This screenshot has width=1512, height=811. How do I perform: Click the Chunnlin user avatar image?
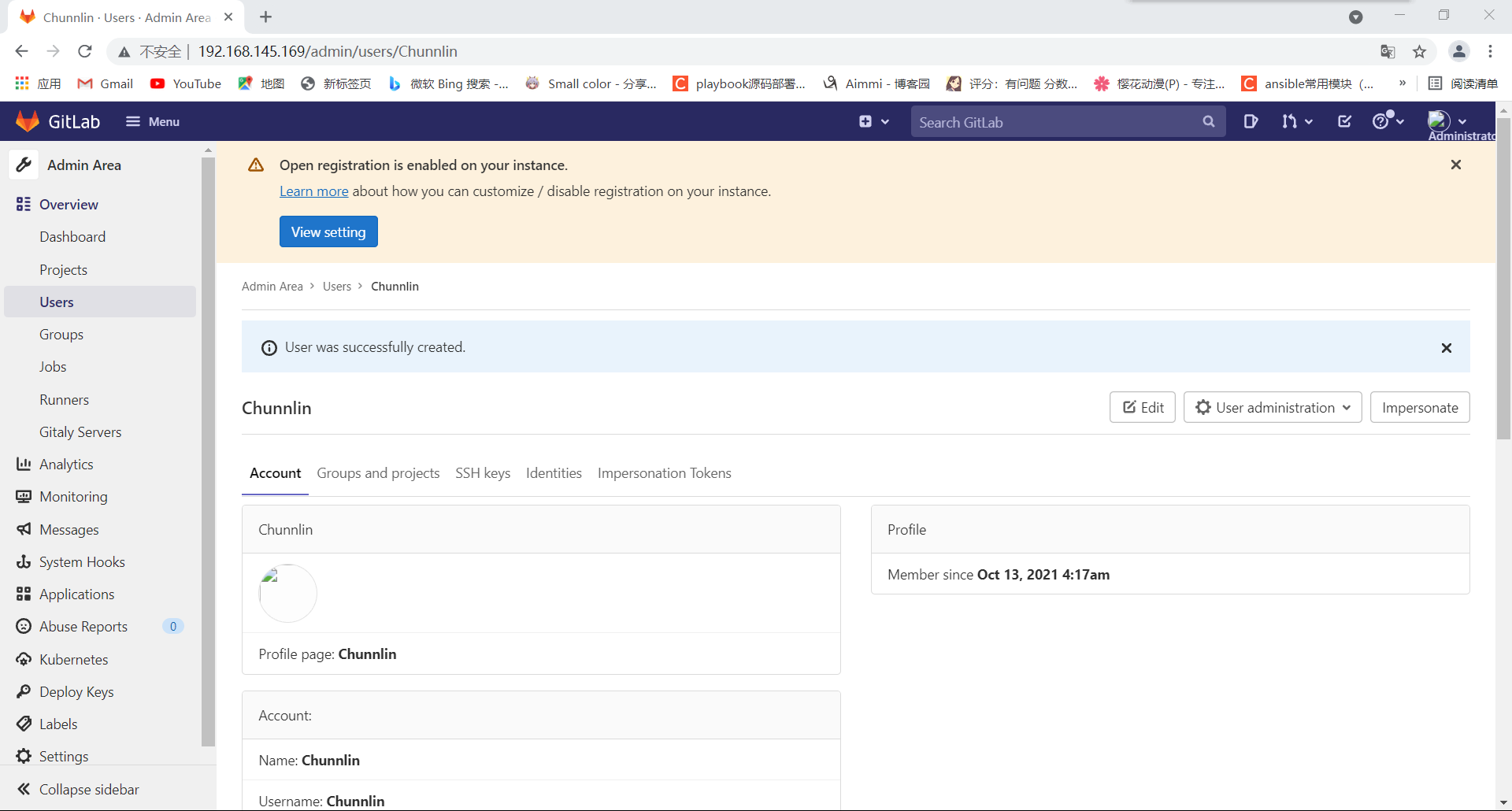(x=288, y=593)
